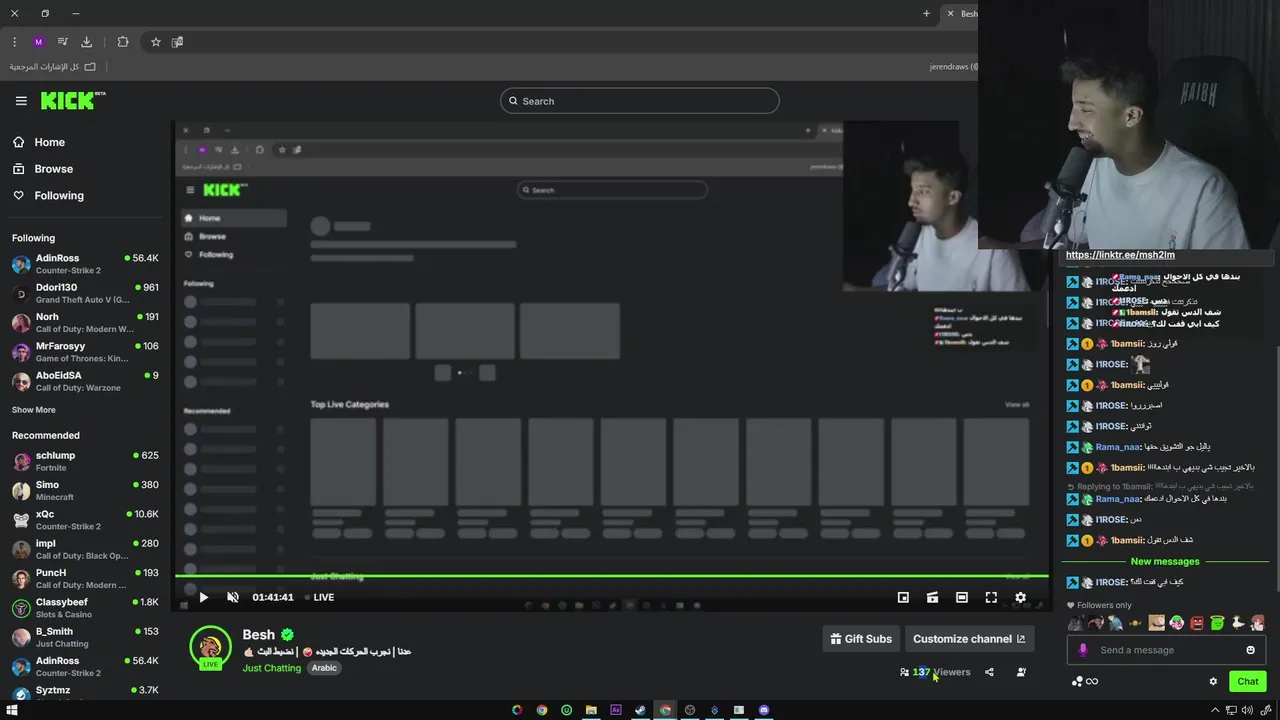
Task: Open PuncH recommended channel
Action: (85, 579)
